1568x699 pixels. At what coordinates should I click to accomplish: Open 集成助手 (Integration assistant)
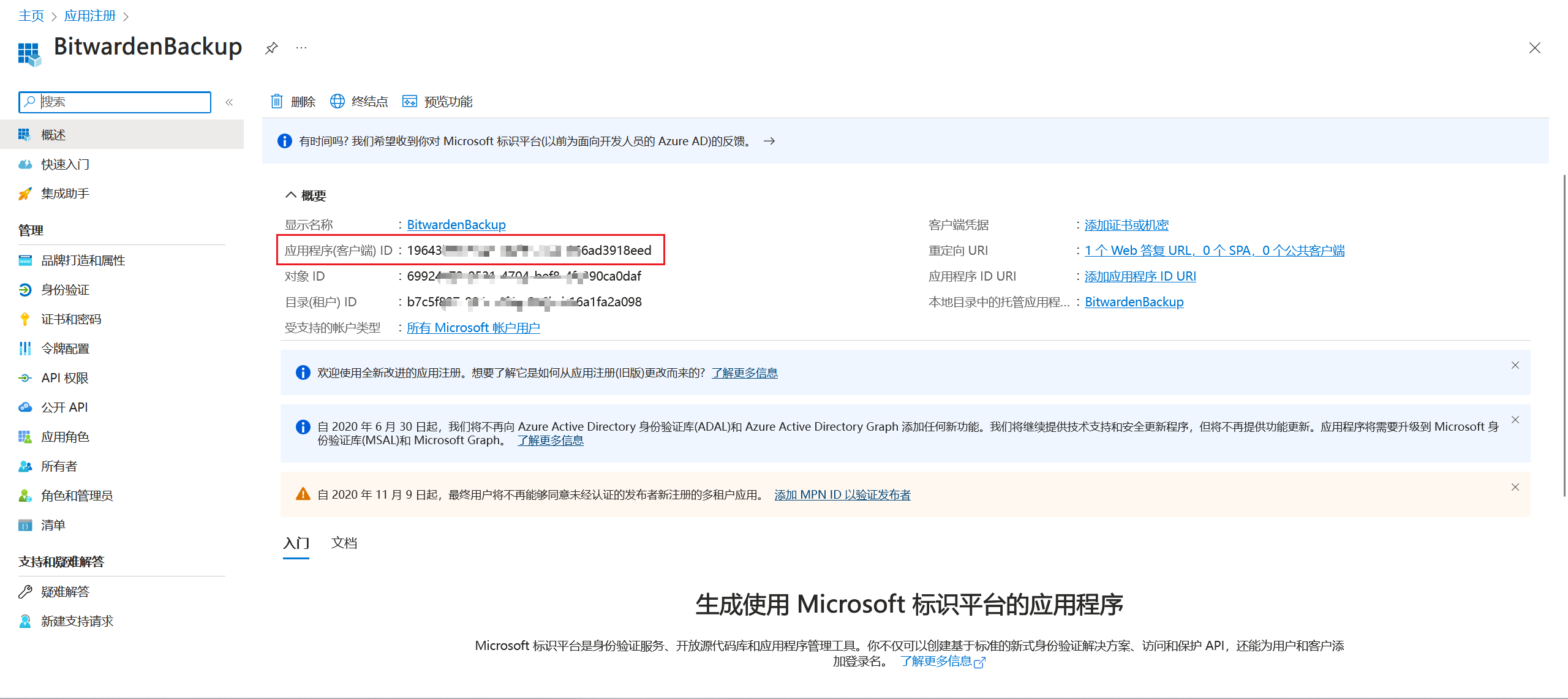click(x=64, y=193)
